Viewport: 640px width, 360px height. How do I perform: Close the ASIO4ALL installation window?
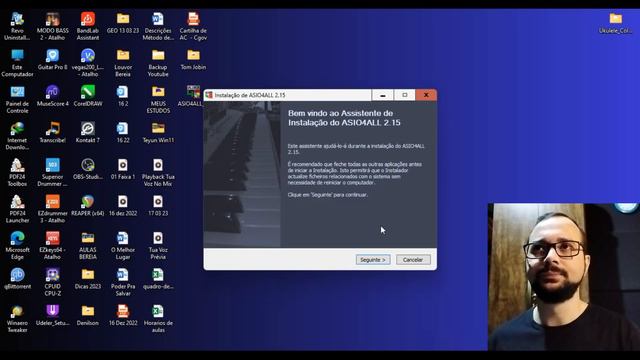click(426, 95)
